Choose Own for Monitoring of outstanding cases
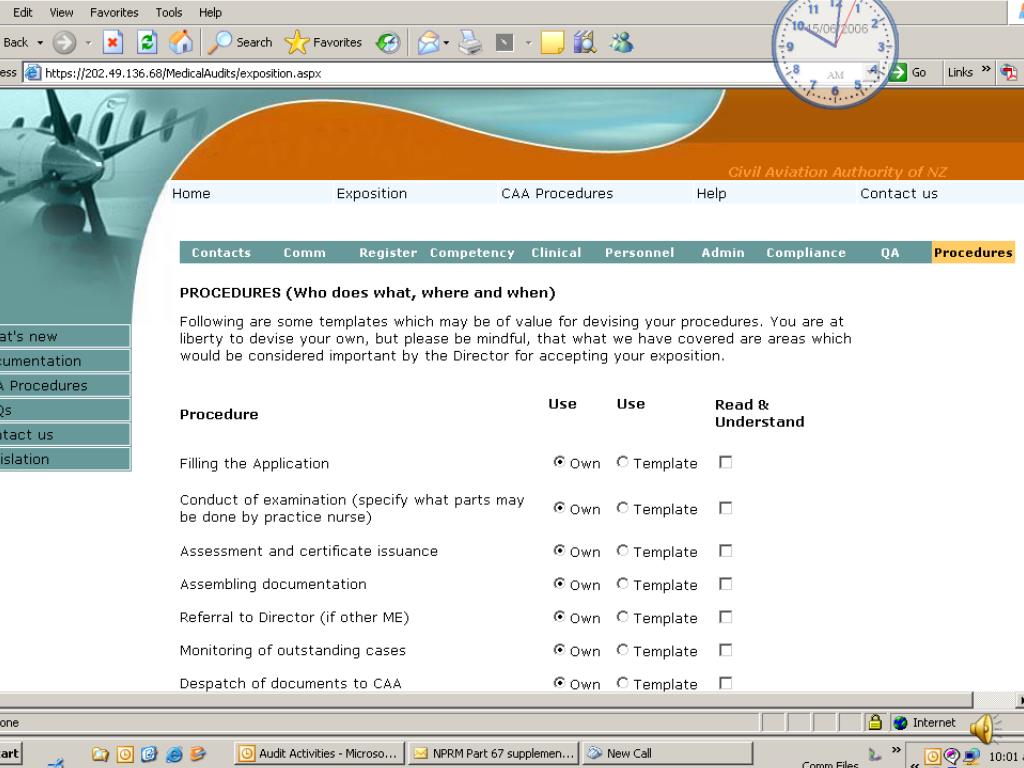The width and height of the screenshot is (1024, 768). pos(559,649)
